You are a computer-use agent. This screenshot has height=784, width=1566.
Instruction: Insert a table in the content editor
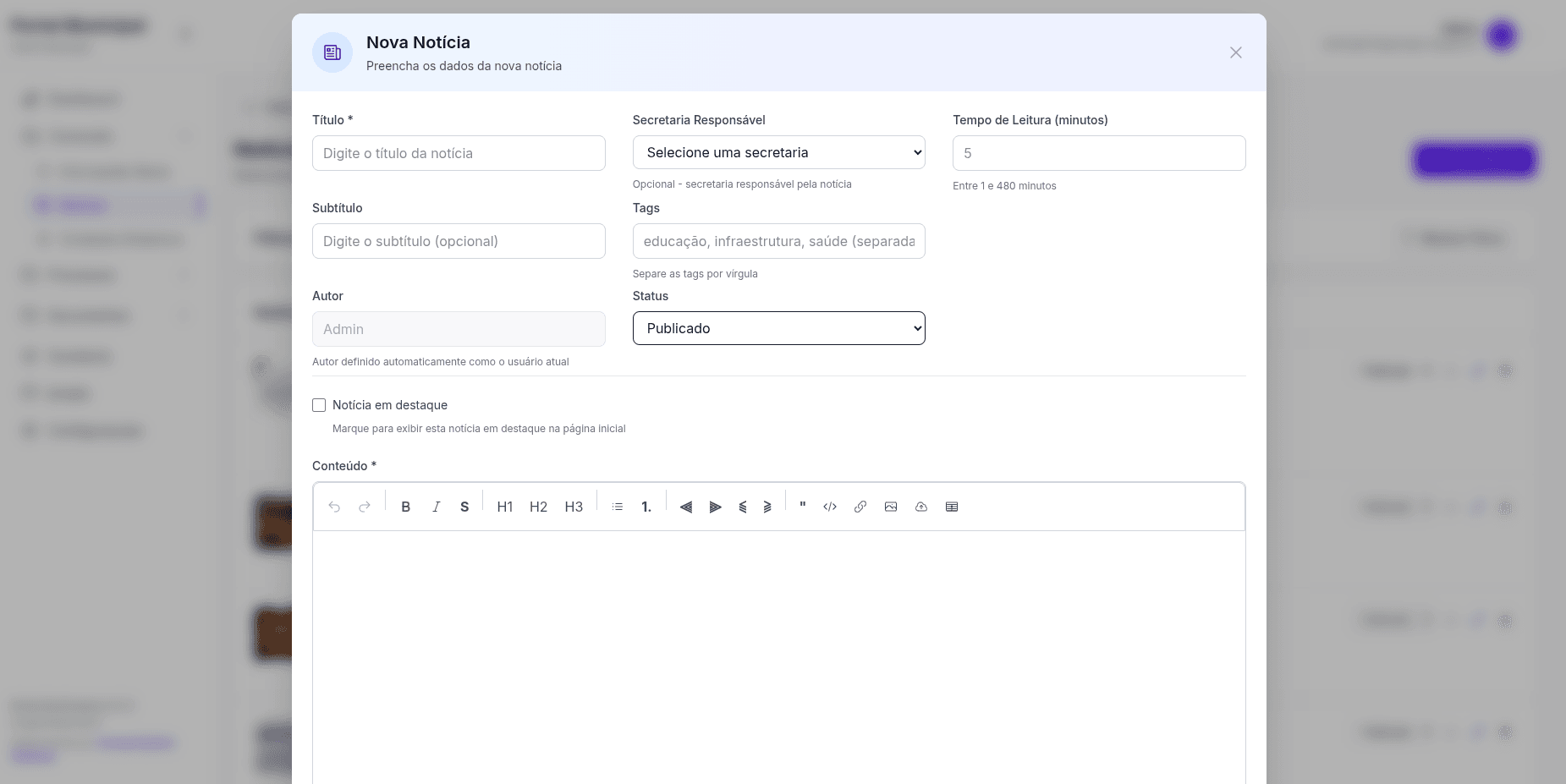[x=952, y=507]
